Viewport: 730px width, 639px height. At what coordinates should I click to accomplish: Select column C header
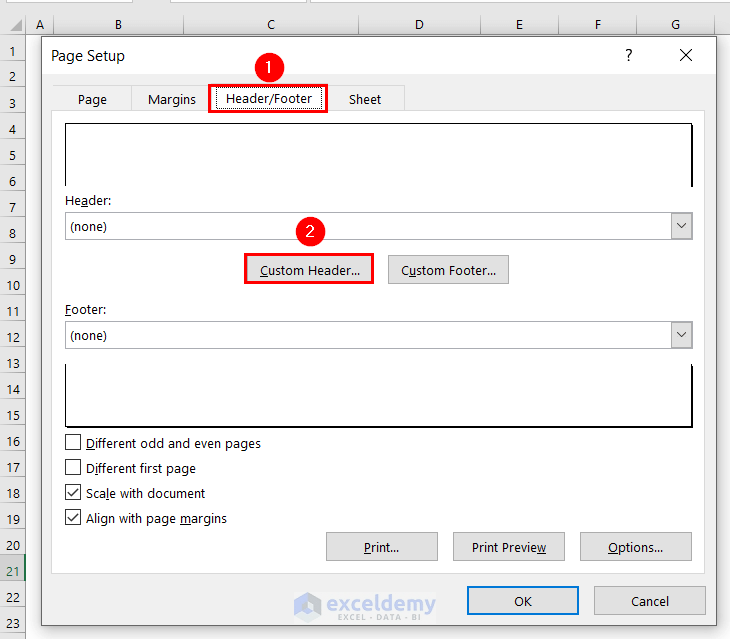click(x=271, y=25)
